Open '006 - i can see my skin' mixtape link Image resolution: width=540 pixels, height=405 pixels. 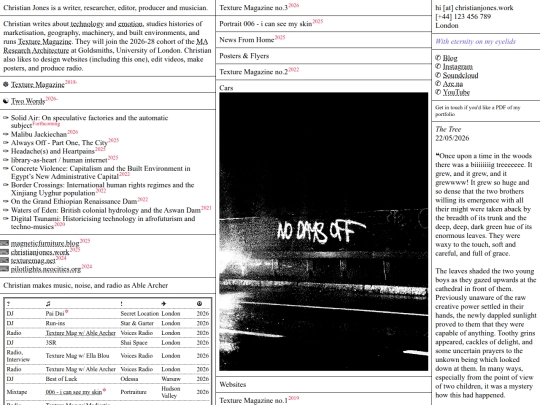(74, 392)
